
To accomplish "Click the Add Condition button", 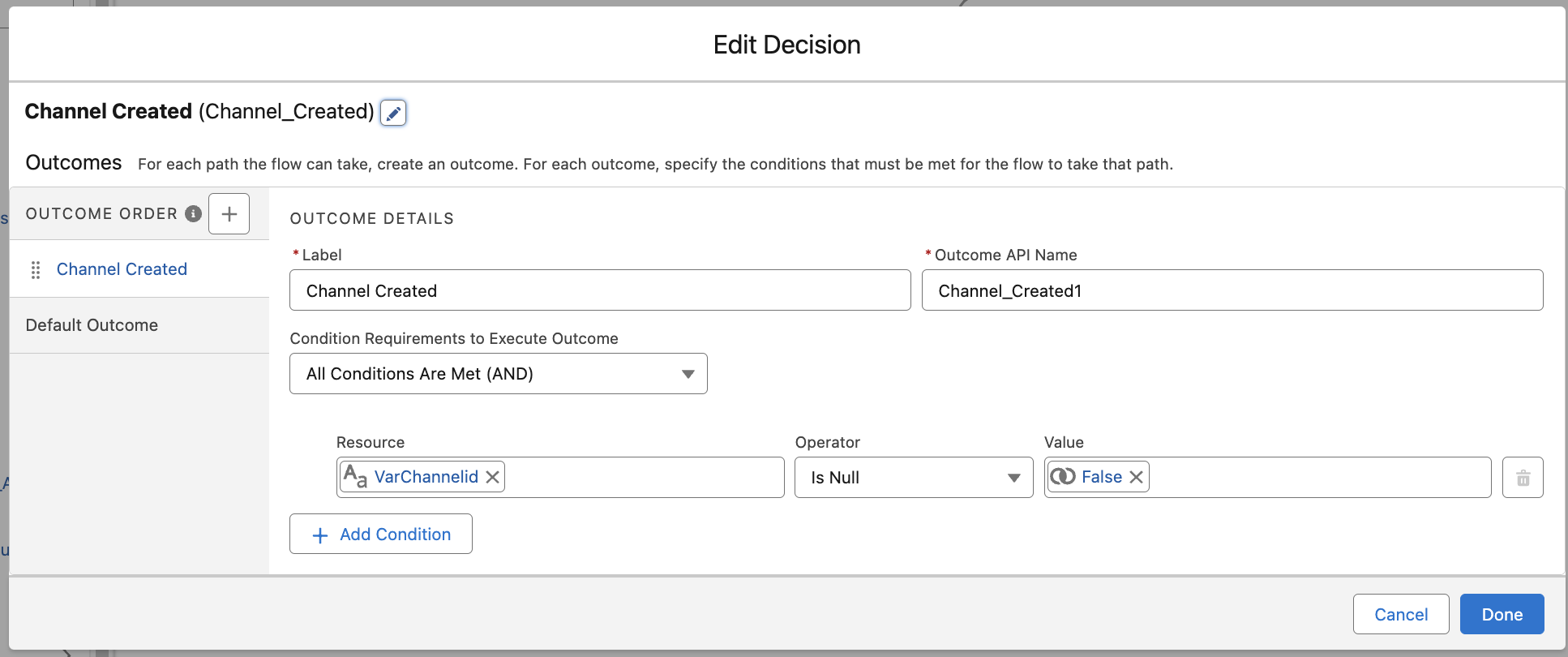I will [381, 535].
